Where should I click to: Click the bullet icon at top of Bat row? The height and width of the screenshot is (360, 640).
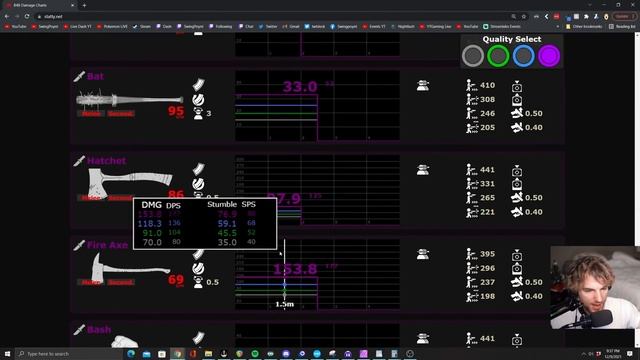click(199, 85)
